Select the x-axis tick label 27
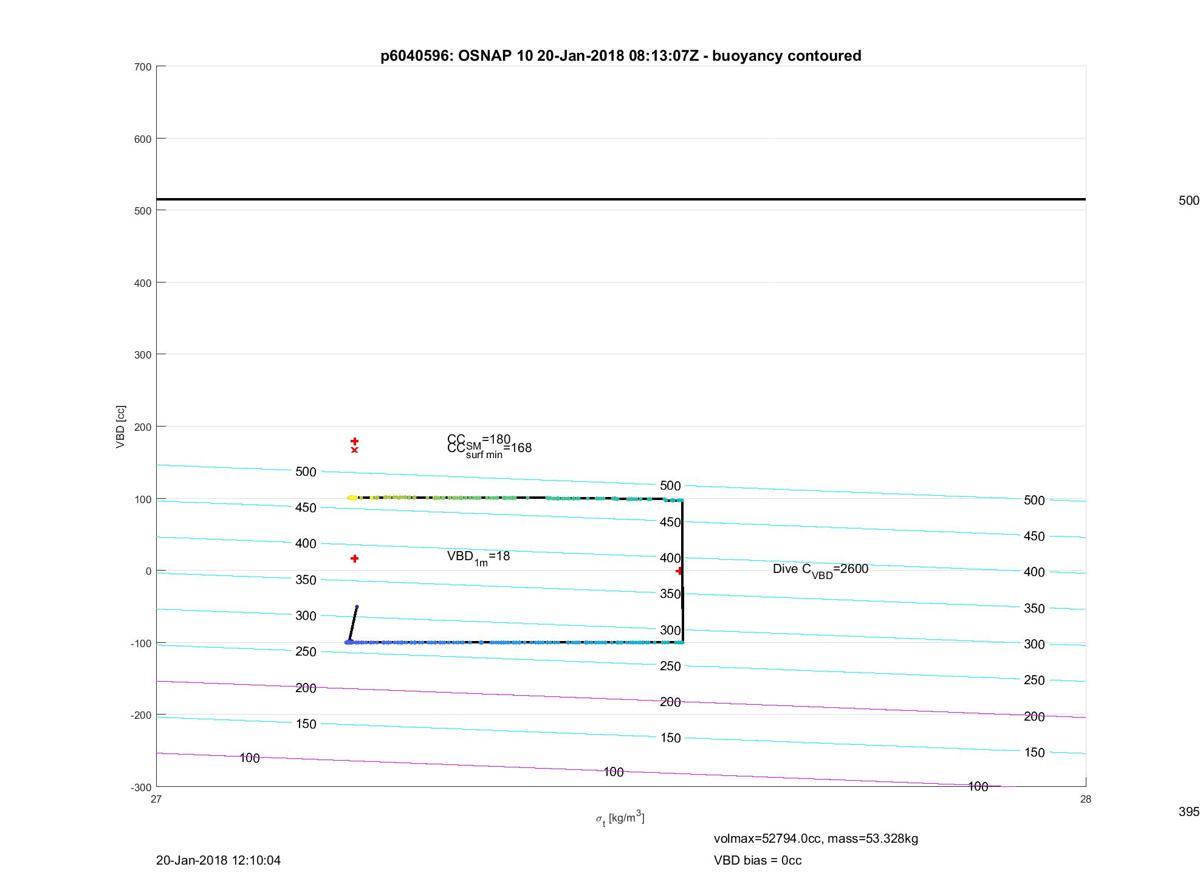The image size is (1200, 885). pyautogui.click(x=156, y=799)
